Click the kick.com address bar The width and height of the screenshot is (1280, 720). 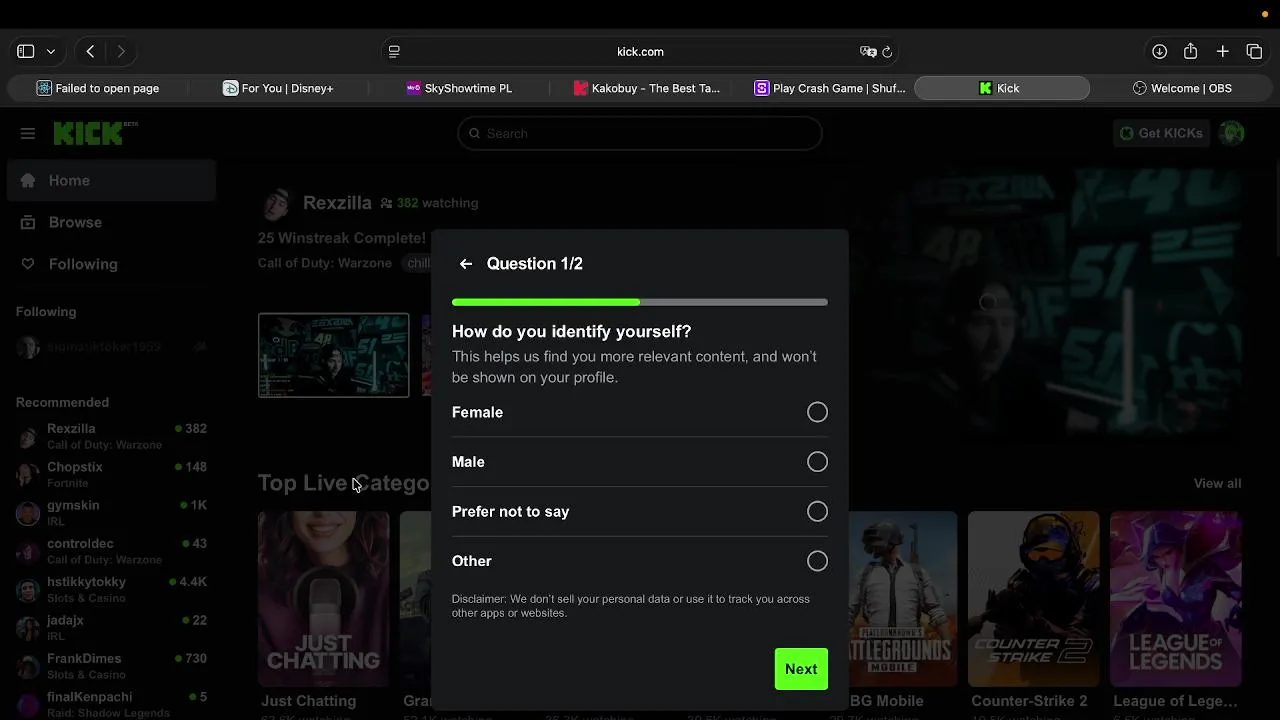point(640,51)
